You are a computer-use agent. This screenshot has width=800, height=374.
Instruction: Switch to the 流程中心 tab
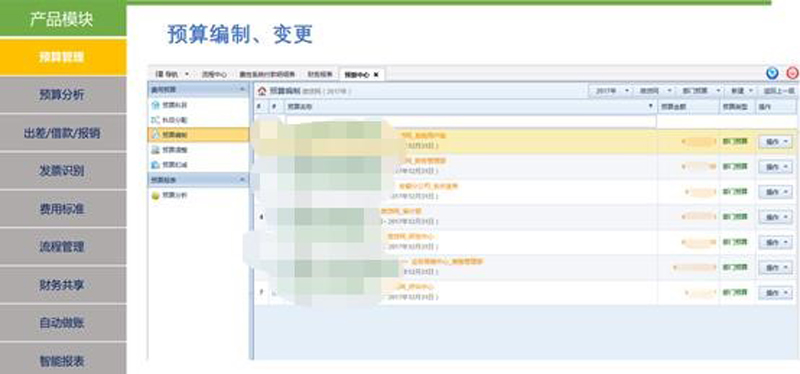(x=214, y=74)
